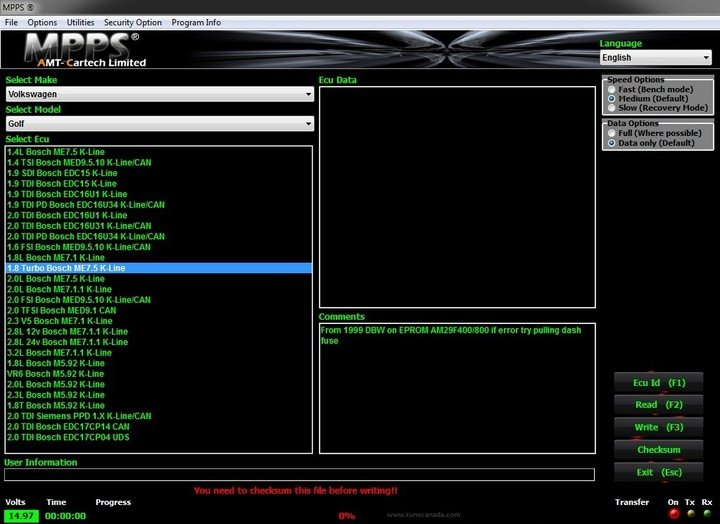The image size is (720, 524).
Task: Click the red On indicator LED
Action: (x=672, y=514)
